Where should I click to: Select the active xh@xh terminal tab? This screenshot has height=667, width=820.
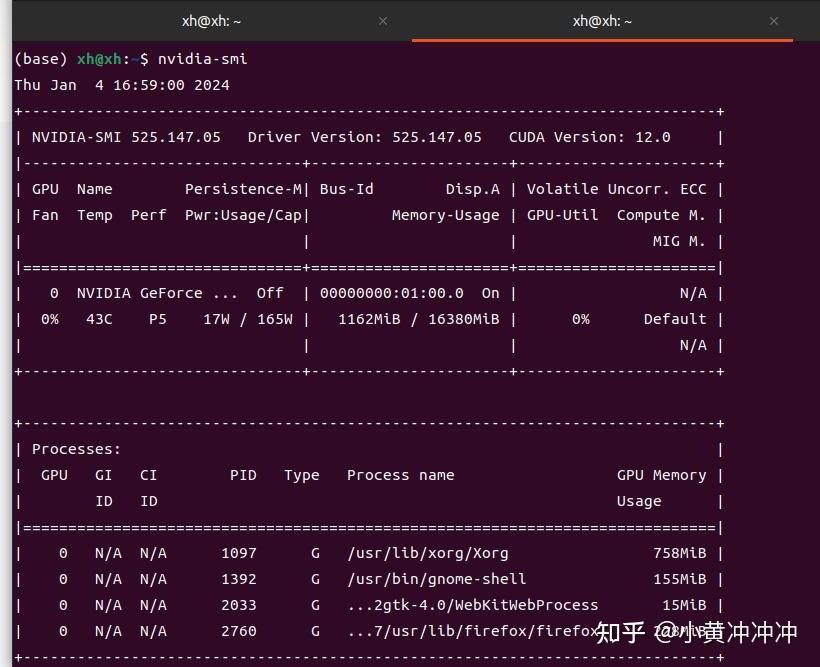602,21
